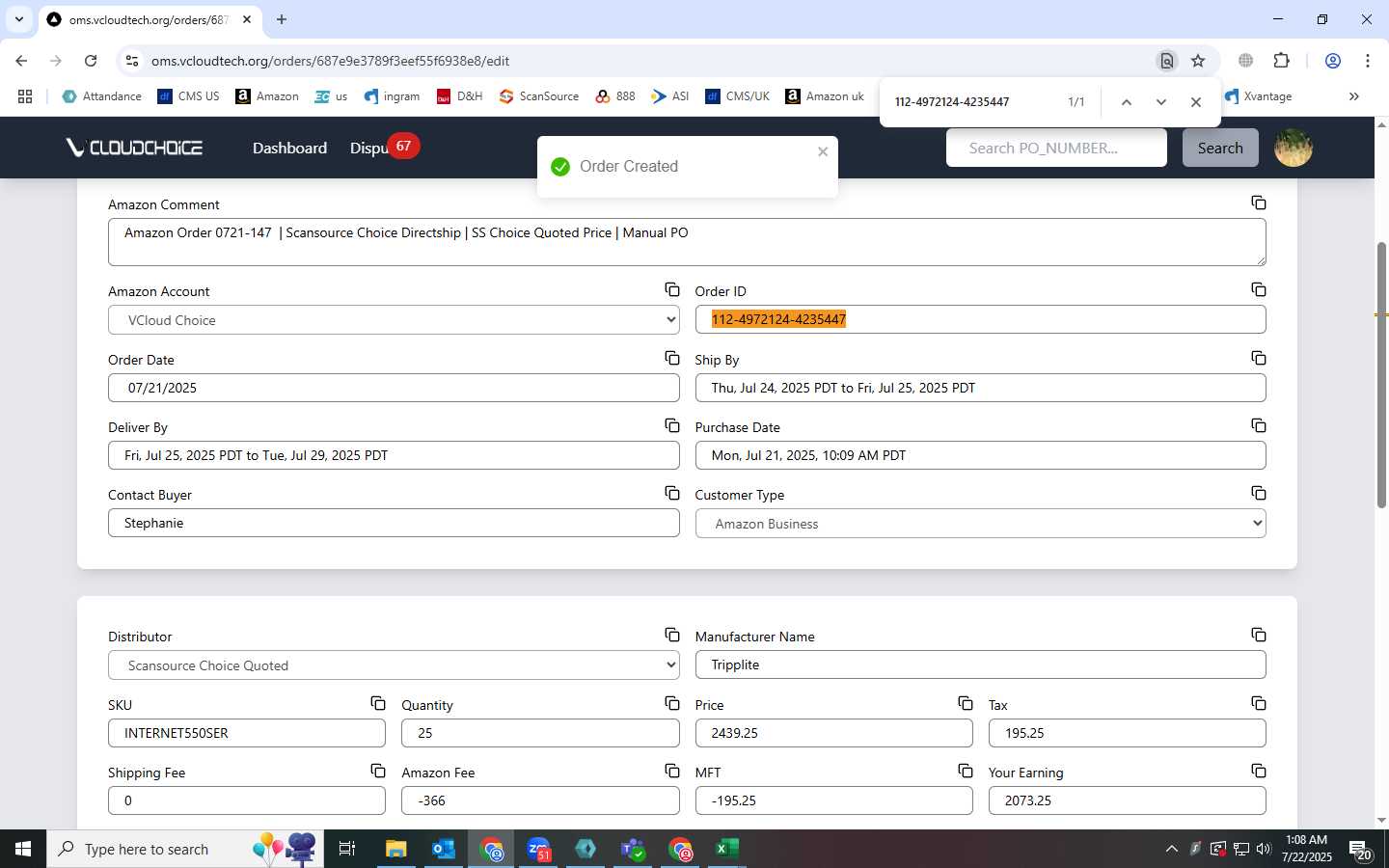Open the ingram bookmark

coord(392,96)
